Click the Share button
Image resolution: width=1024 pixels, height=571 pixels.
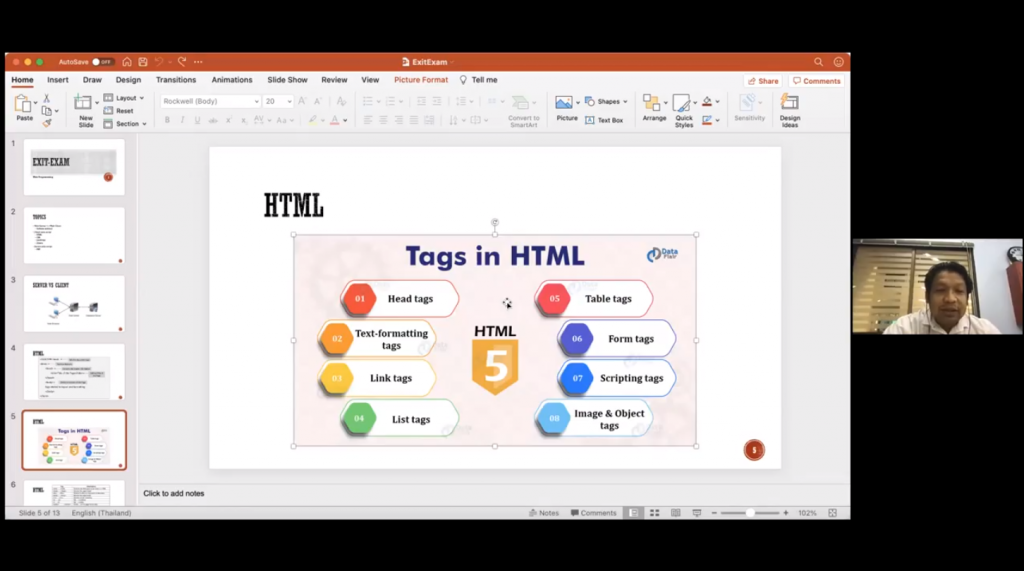(x=763, y=81)
